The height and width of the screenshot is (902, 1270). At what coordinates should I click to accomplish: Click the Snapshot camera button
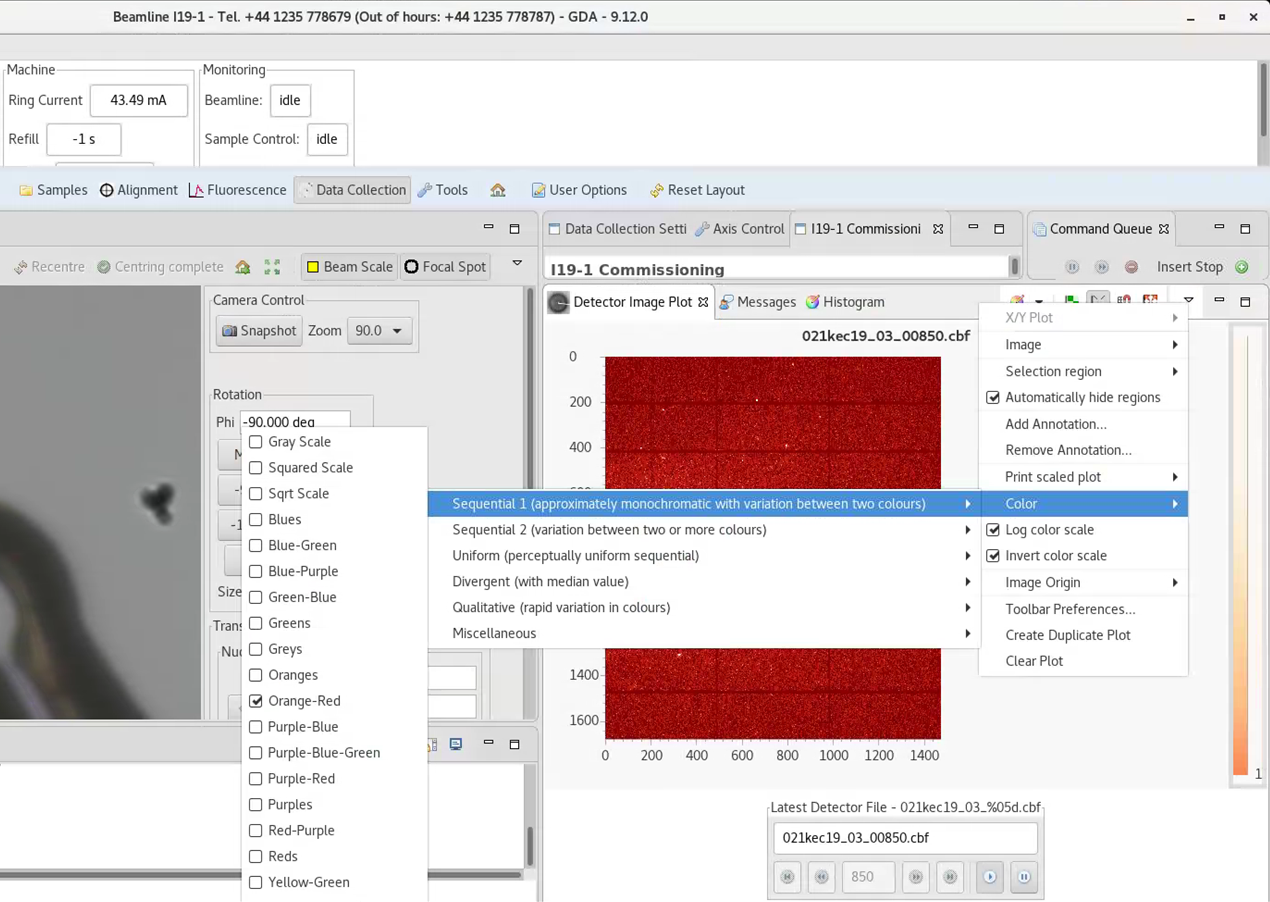(259, 331)
